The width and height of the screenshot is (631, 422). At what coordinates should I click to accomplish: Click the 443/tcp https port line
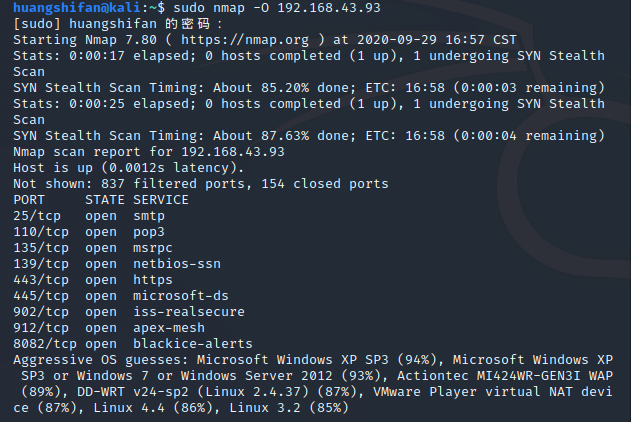click(93, 280)
